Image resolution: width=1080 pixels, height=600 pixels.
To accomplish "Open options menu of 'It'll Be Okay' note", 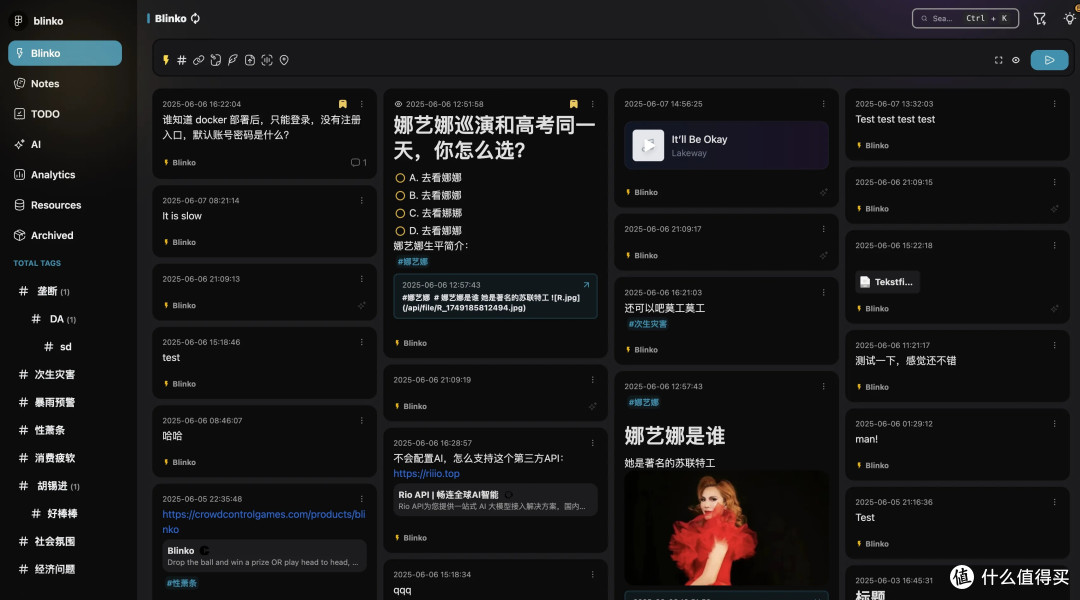I will [823, 104].
